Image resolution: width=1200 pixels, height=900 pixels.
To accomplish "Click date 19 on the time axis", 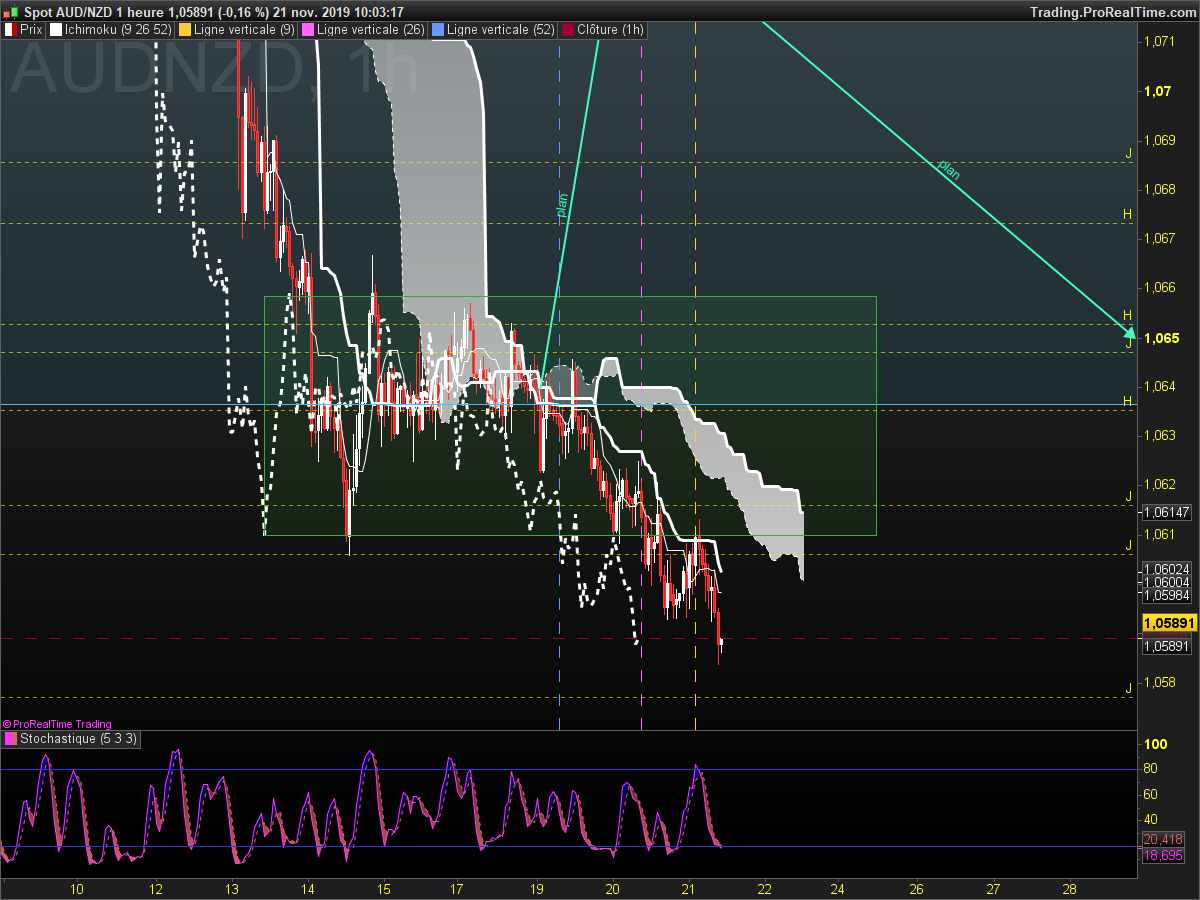I will tap(536, 889).
